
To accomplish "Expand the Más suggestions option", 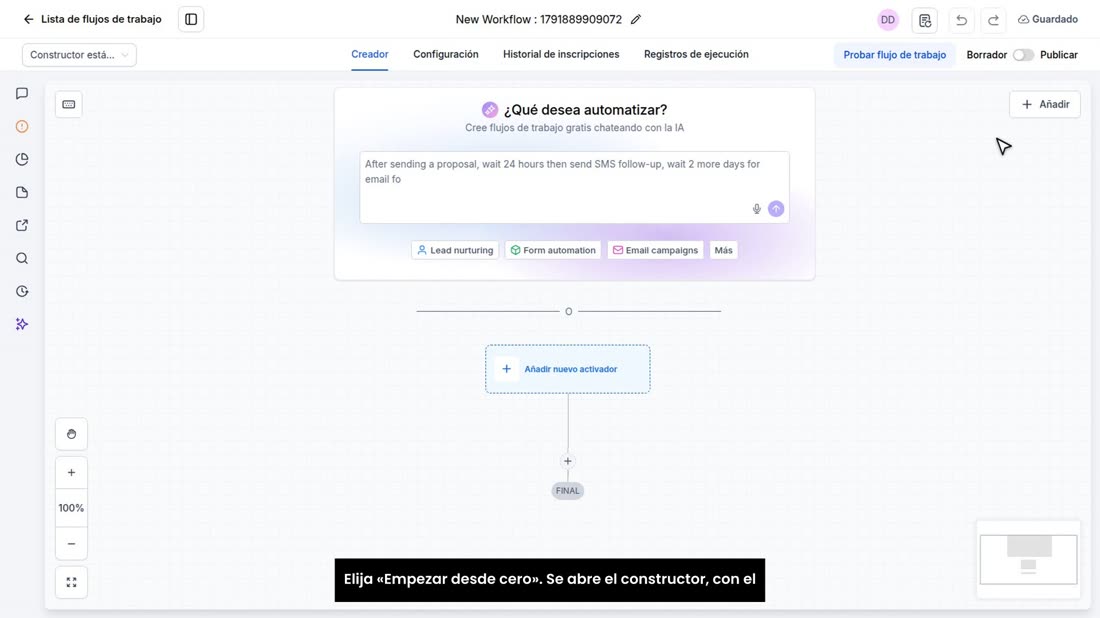I will click(723, 250).
